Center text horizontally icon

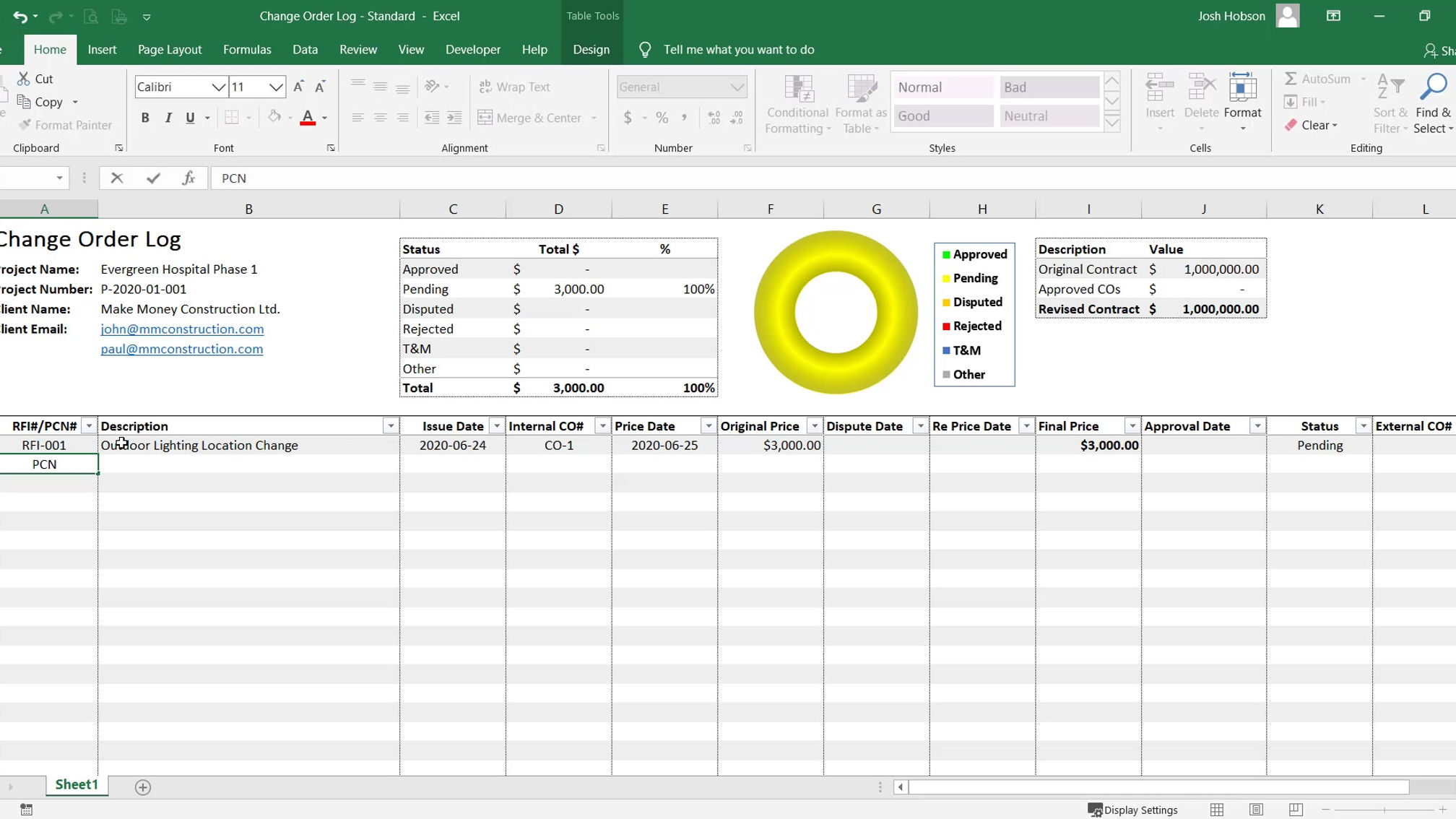(380, 118)
